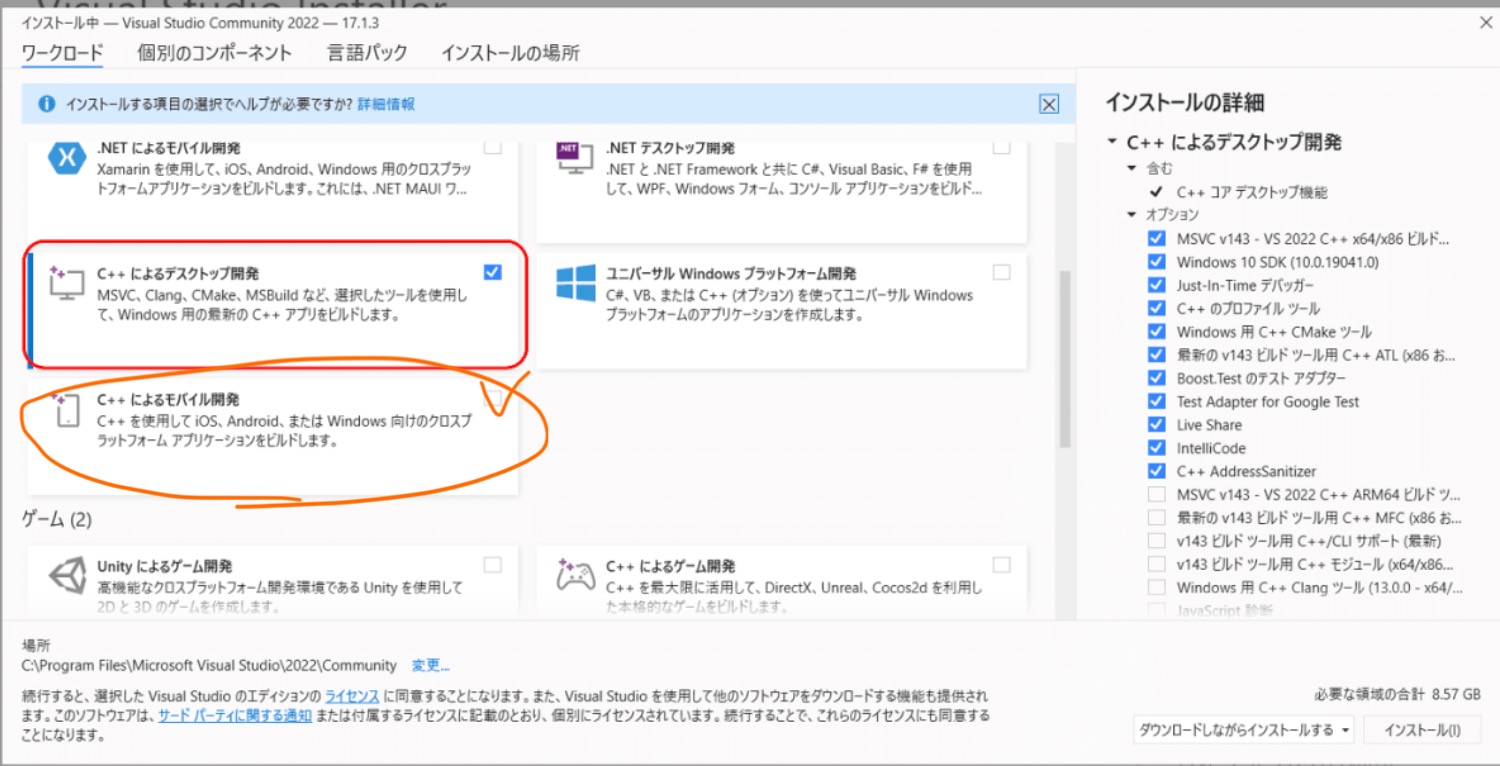Click the C++ mobile development phone icon

tap(67, 410)
